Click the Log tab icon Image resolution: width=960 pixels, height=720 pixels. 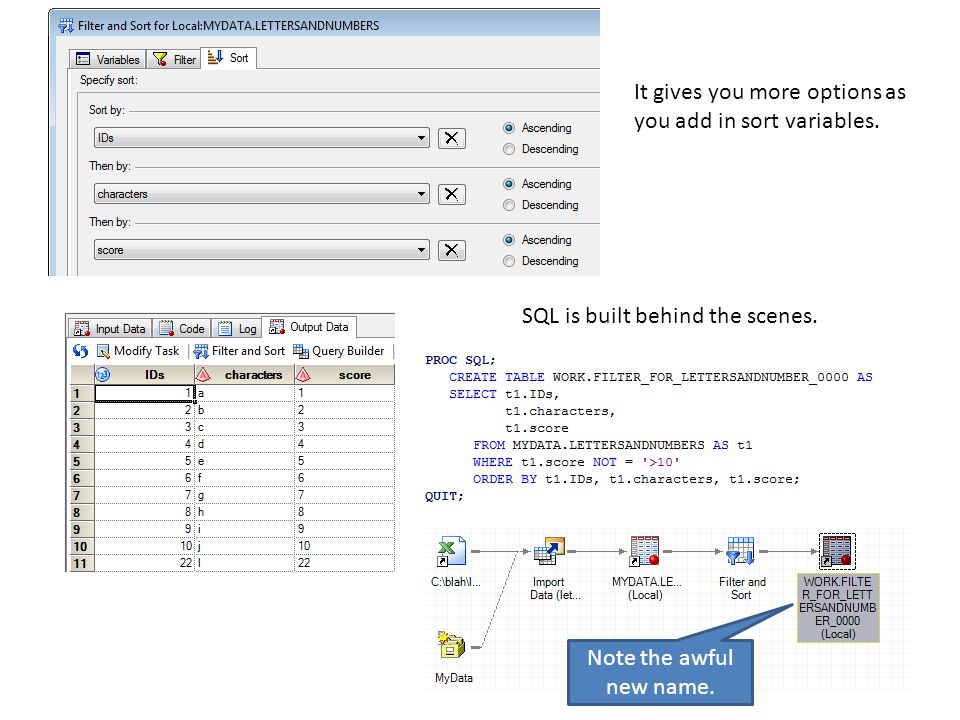click(x=225, y=329)
